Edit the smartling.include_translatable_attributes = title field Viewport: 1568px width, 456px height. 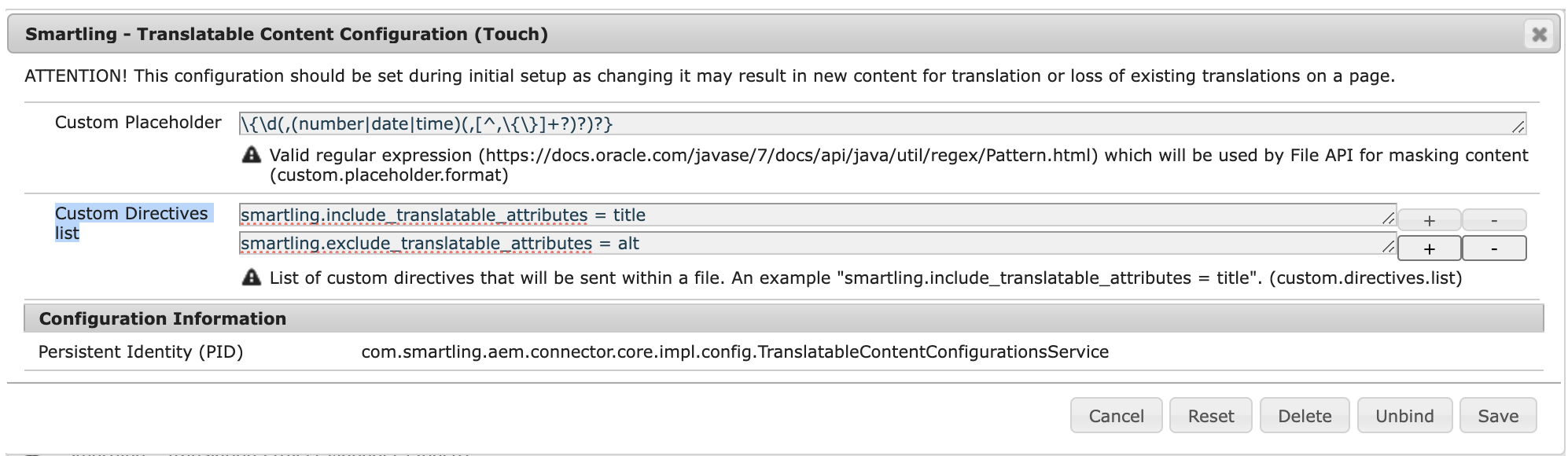point(818,215)
